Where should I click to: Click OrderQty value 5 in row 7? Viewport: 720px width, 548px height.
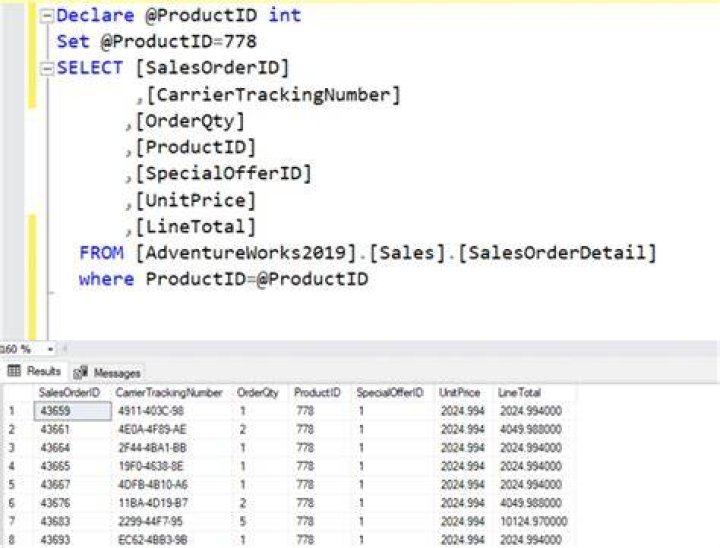(x=242, y=521)
